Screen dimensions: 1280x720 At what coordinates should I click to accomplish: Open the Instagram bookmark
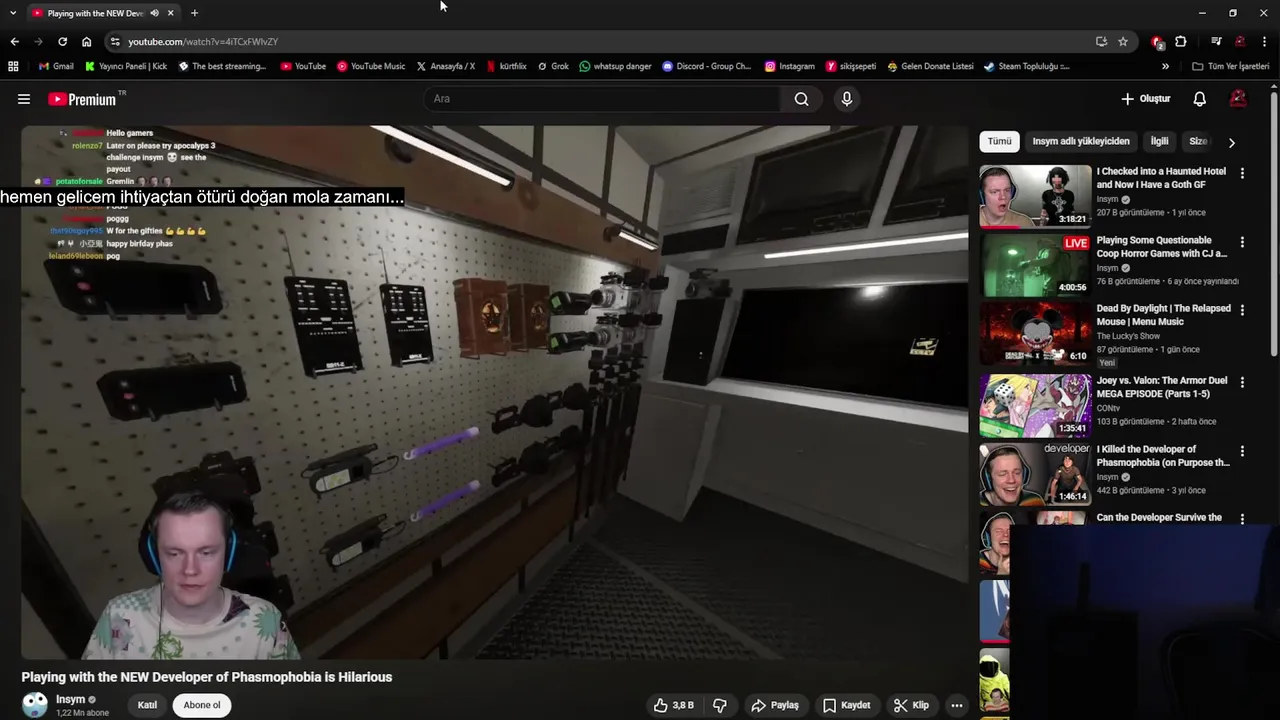coord(790,66)
